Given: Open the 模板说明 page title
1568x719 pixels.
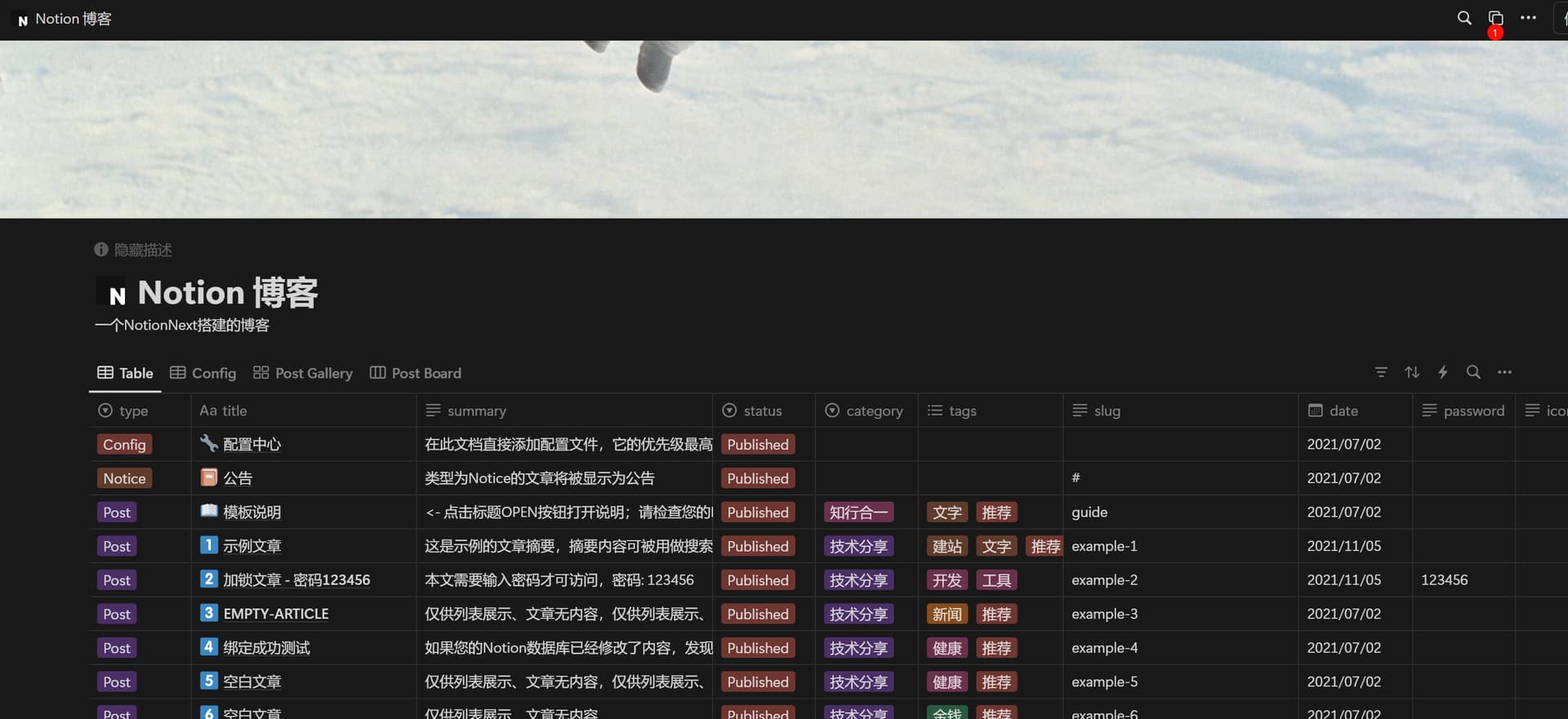Looking at the screenshot, I should click(252, 513).
